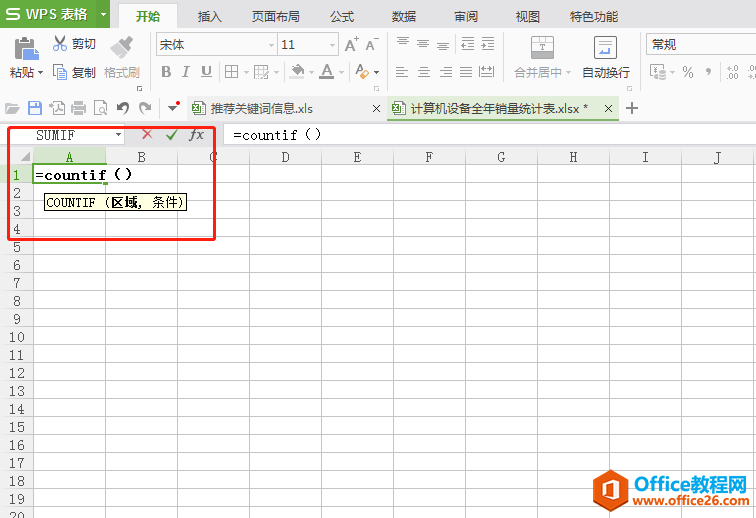Click the Cut (剪切) scissors icon
This screenshot has width=756, height=518.
click(x=60, y=44)
